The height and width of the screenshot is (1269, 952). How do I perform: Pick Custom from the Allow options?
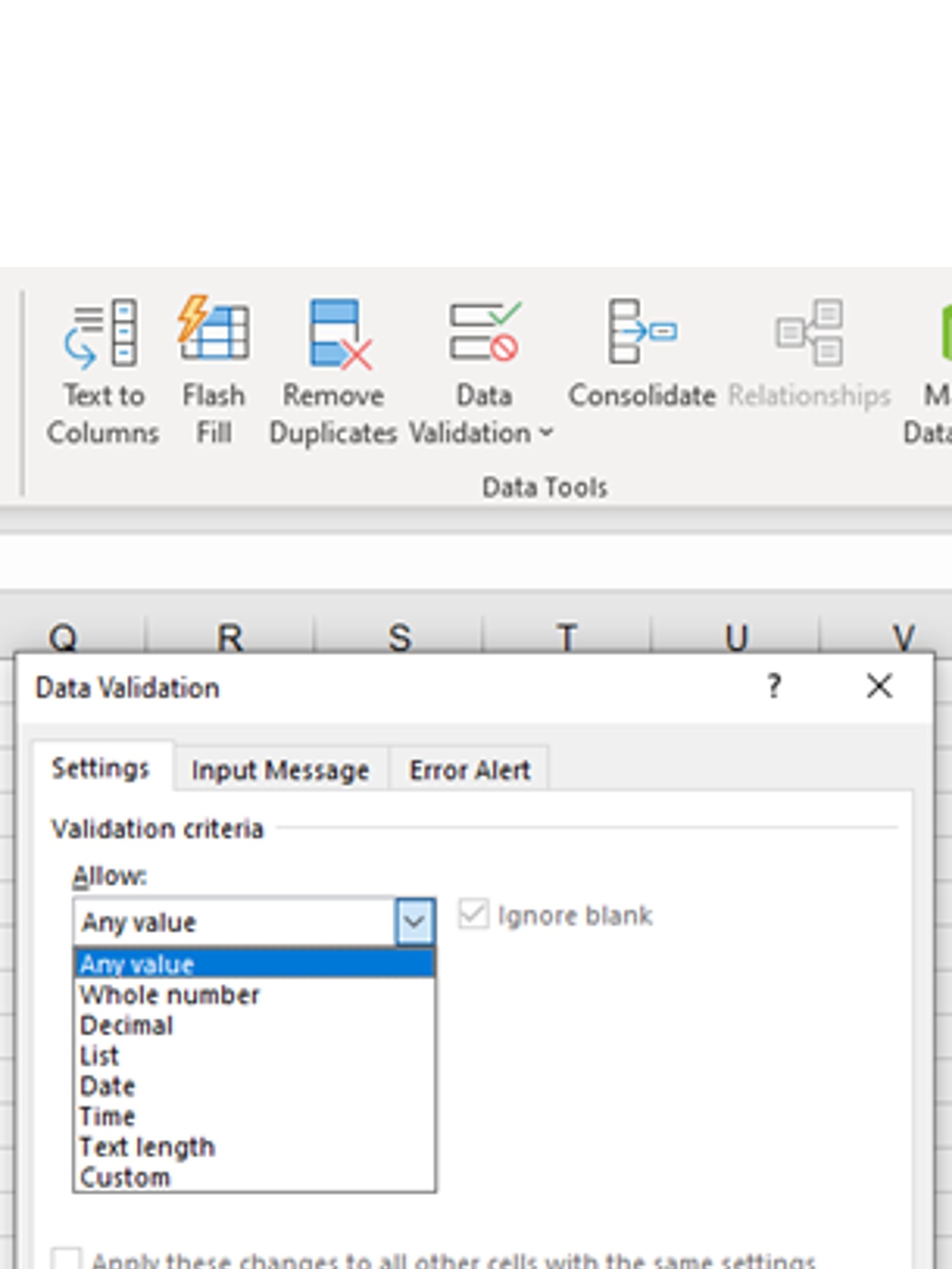pyautogui.click(x=125, y=1177)
